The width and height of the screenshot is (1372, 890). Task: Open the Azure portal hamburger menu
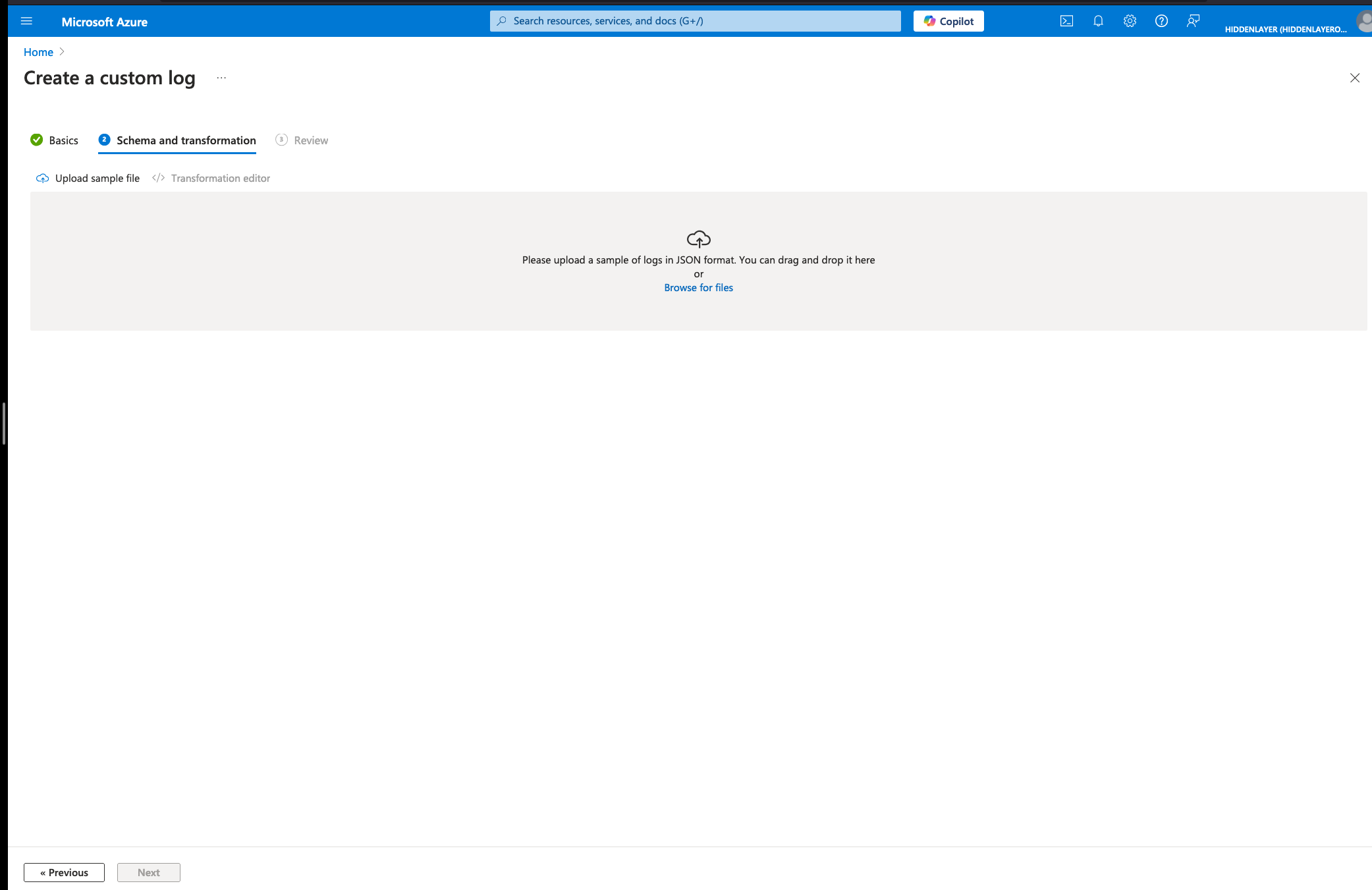point(26,21)
